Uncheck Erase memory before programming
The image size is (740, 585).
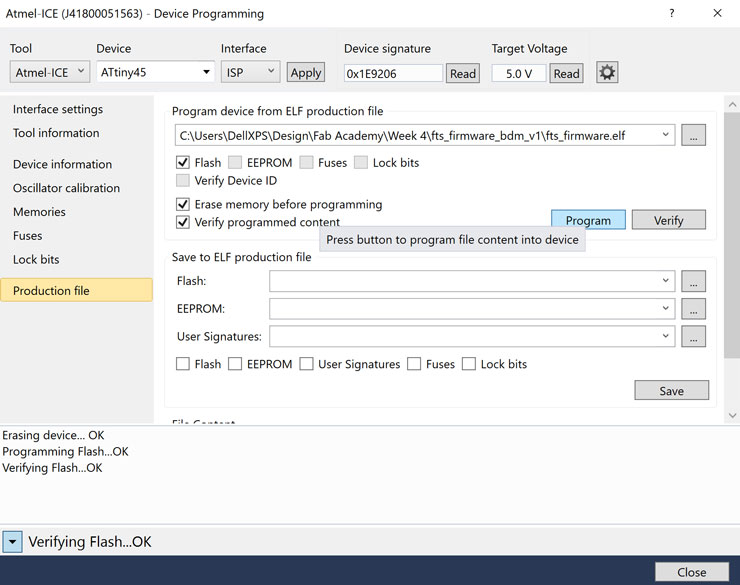(x=183, y=204)
